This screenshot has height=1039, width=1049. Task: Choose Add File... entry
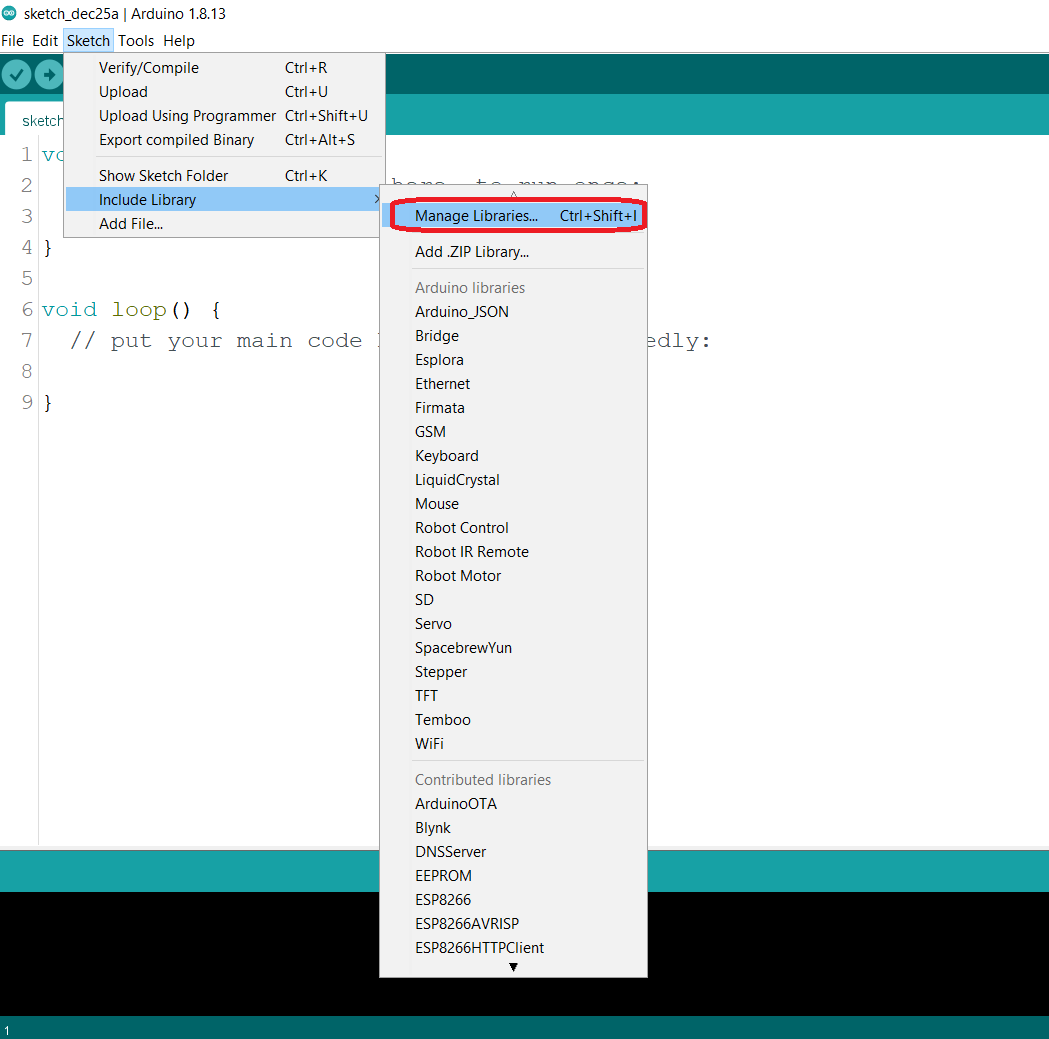(x=224, y=223)
